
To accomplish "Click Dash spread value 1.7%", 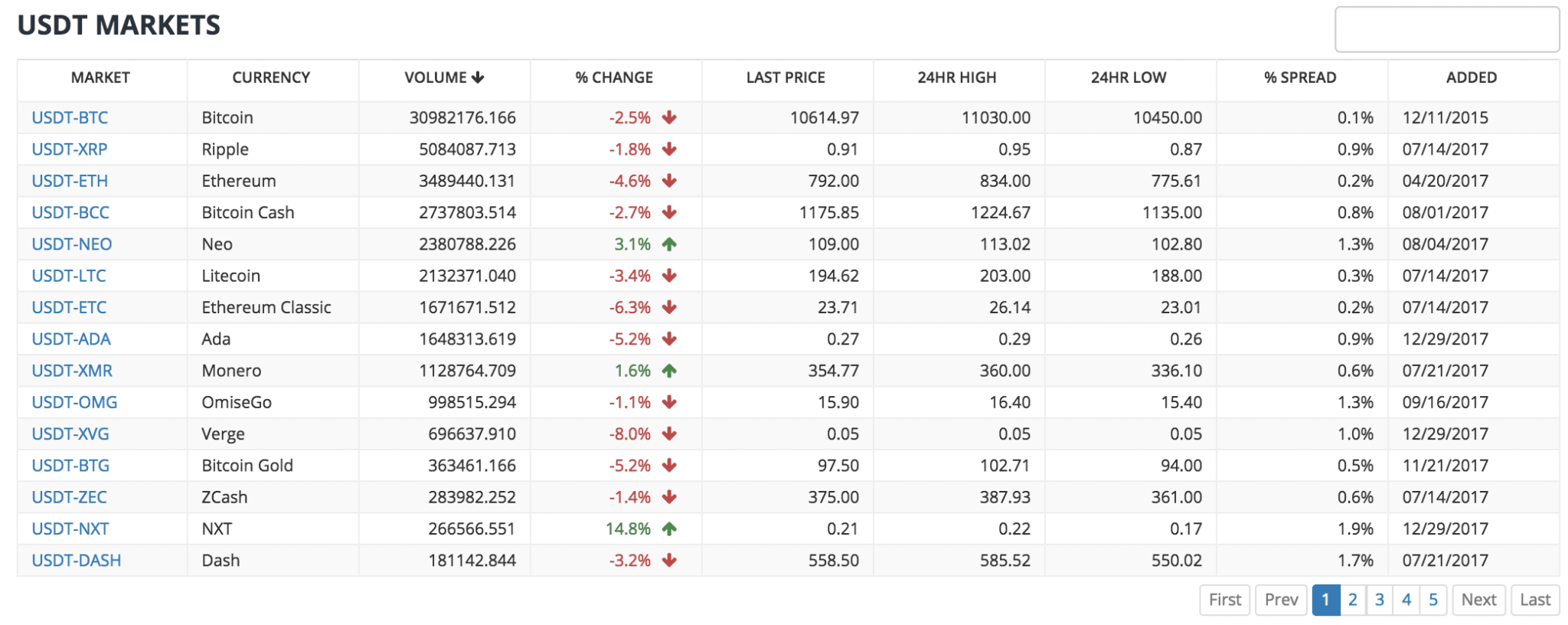I will coord(1355,560).
